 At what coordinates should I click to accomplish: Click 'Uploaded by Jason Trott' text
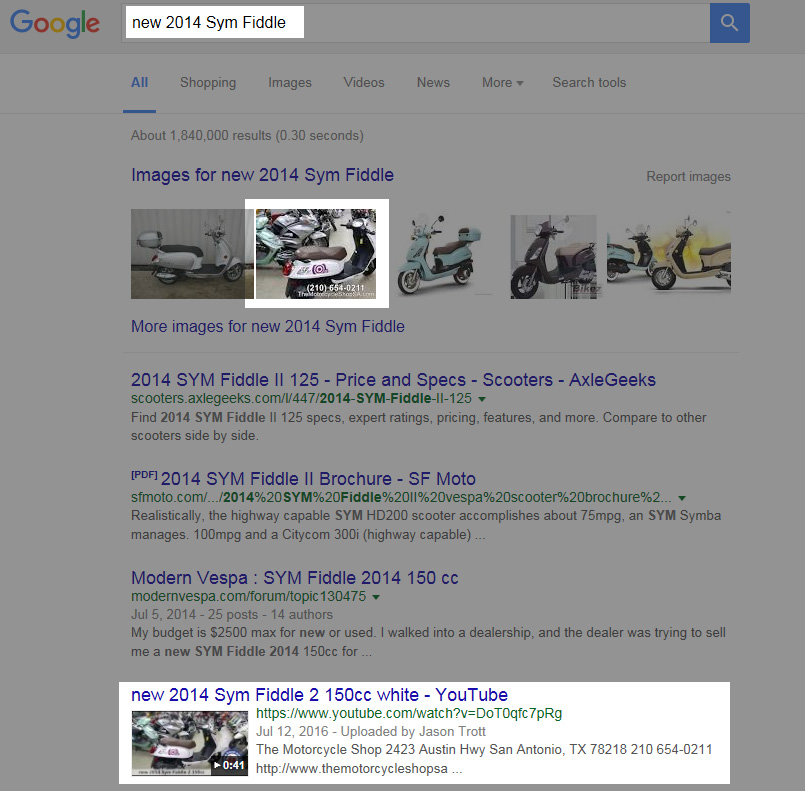click(413, 731)
